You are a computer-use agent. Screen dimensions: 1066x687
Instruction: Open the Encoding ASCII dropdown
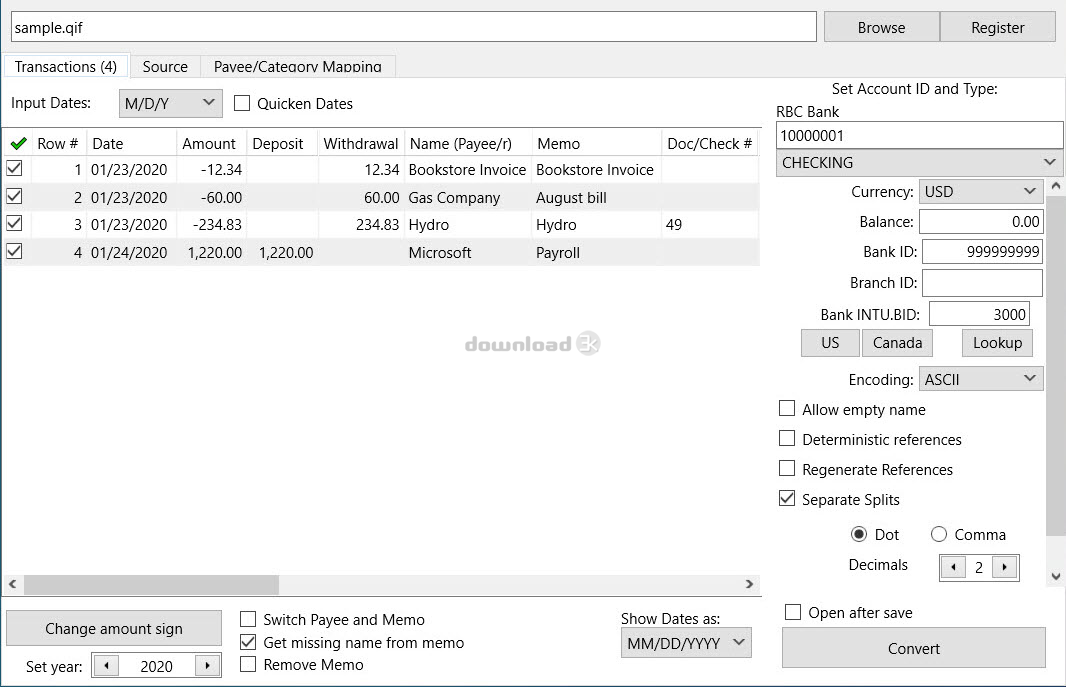click(980, 379)
